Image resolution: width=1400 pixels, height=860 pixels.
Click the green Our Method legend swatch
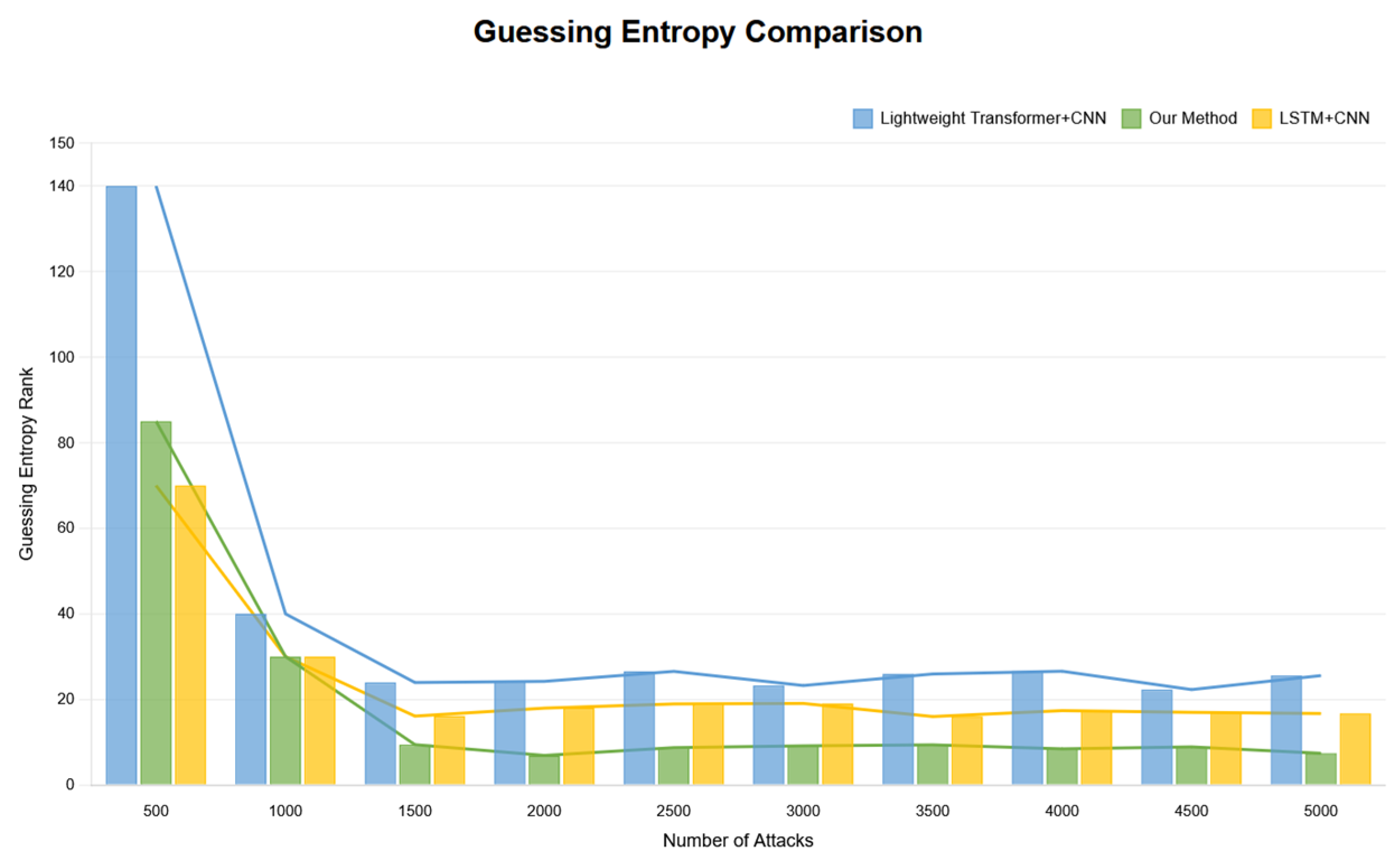point(1131,118)
